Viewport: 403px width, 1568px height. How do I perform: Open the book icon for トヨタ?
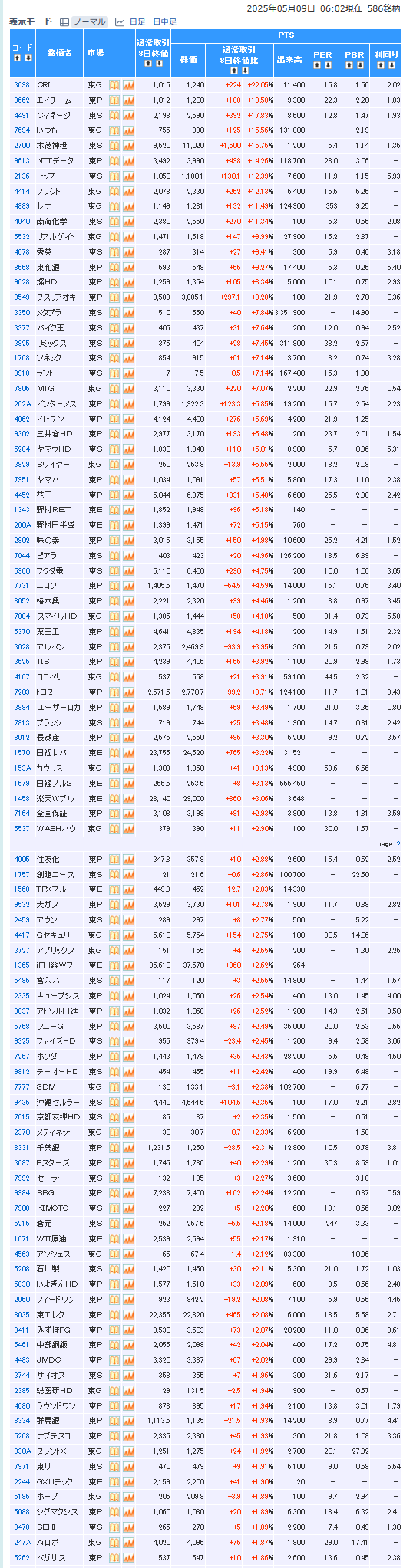coord(114,692)
